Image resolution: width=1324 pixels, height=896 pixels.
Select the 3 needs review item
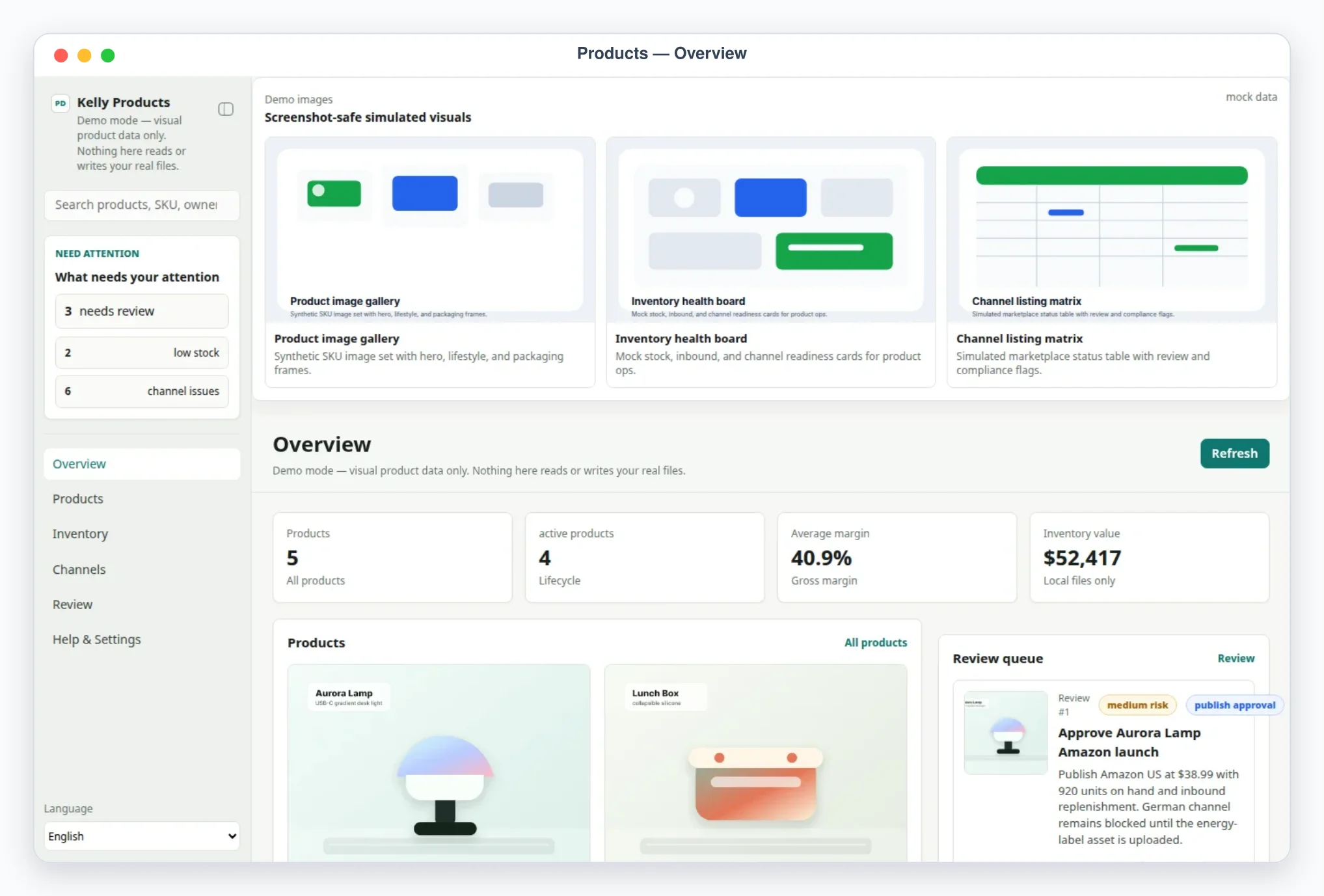click(142, 311)
